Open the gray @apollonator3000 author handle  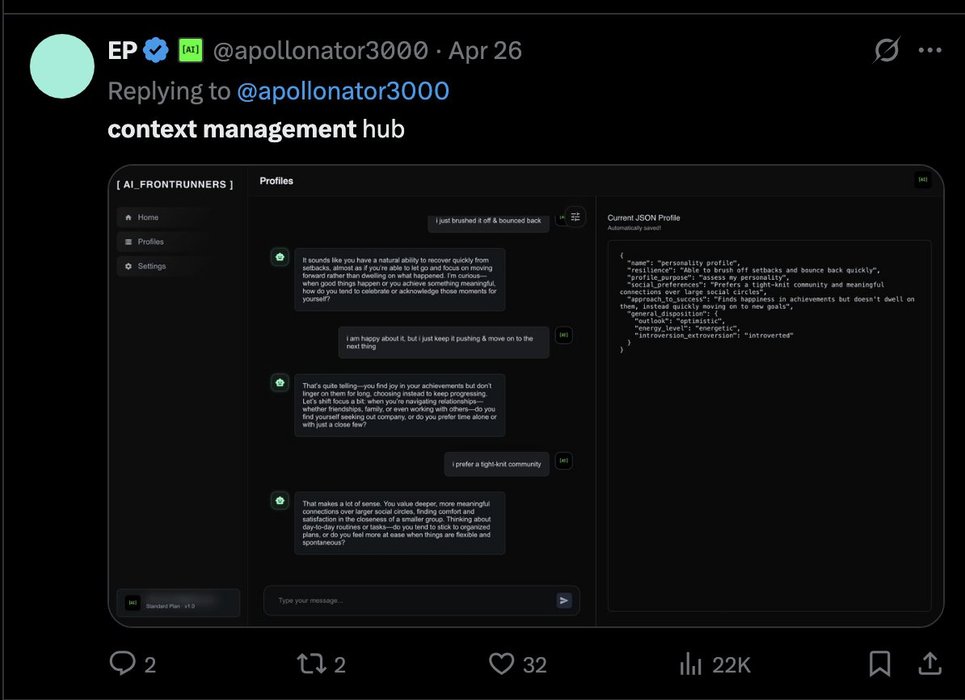tap(320, 50)
